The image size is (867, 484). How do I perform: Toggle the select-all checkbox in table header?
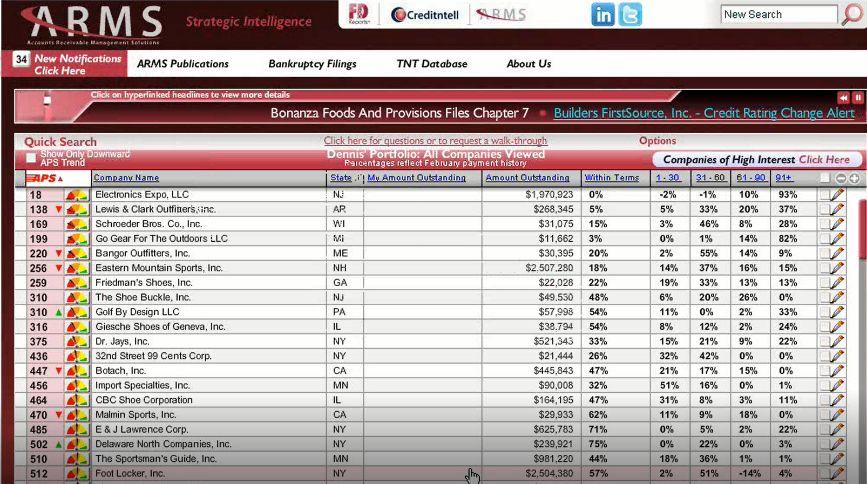click(824, 178)
